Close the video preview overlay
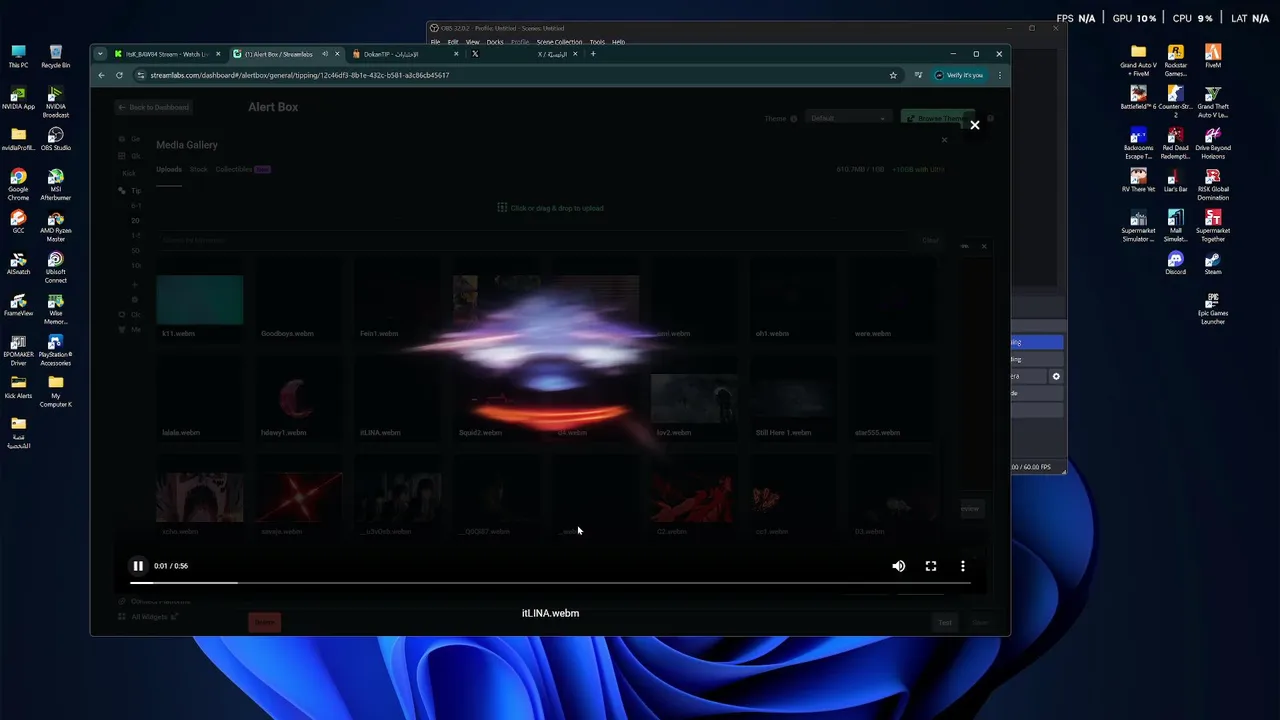The width and height of the screenshot is (1280, 720). click(975, 125)
